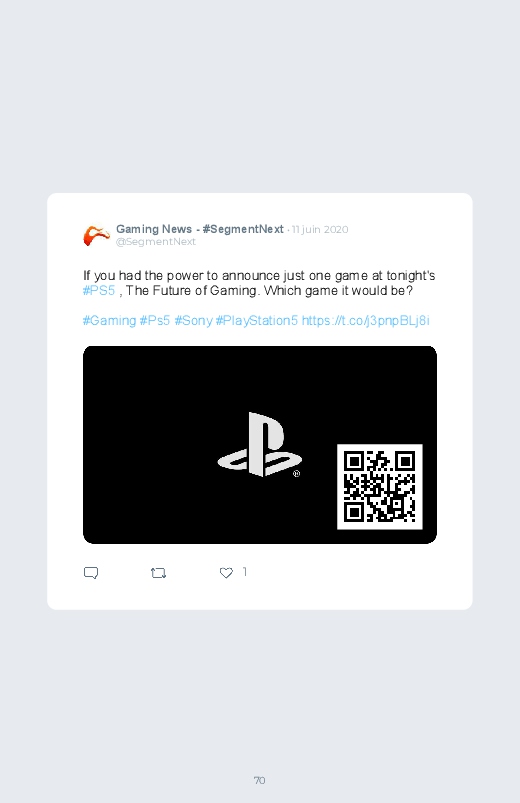Click the registered trademark symbol beside logo
Image resolution: width=520 pixels, height=803 pixels.
tap(296, 474)
